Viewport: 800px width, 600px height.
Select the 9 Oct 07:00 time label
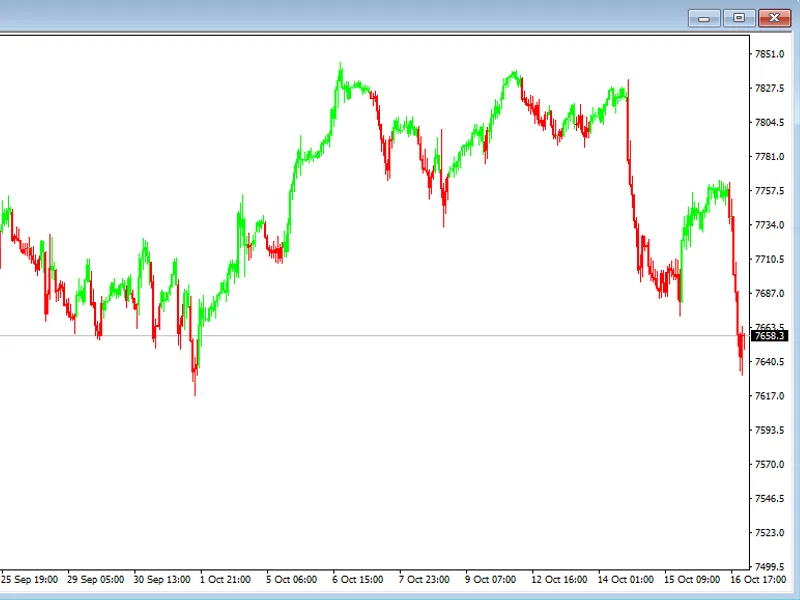(491, 580)
